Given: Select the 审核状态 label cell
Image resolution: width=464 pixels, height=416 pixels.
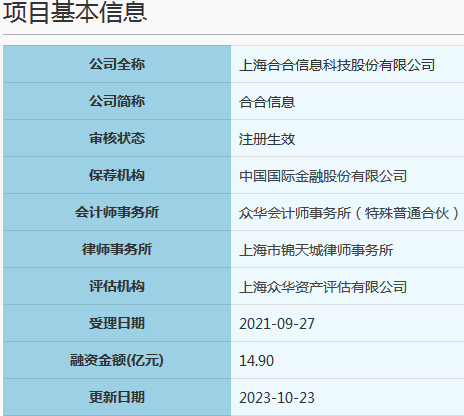Looking at the screenshot, I should (x=117, y=138).
